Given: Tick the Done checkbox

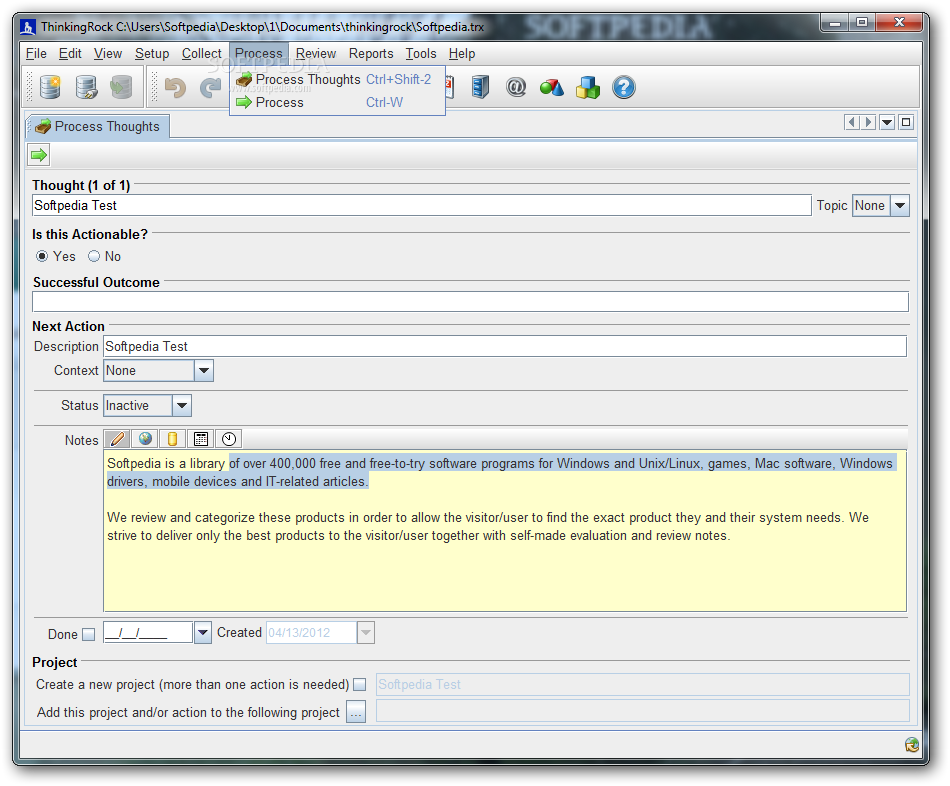Looking at the screenshot, I should pos(88,634).
